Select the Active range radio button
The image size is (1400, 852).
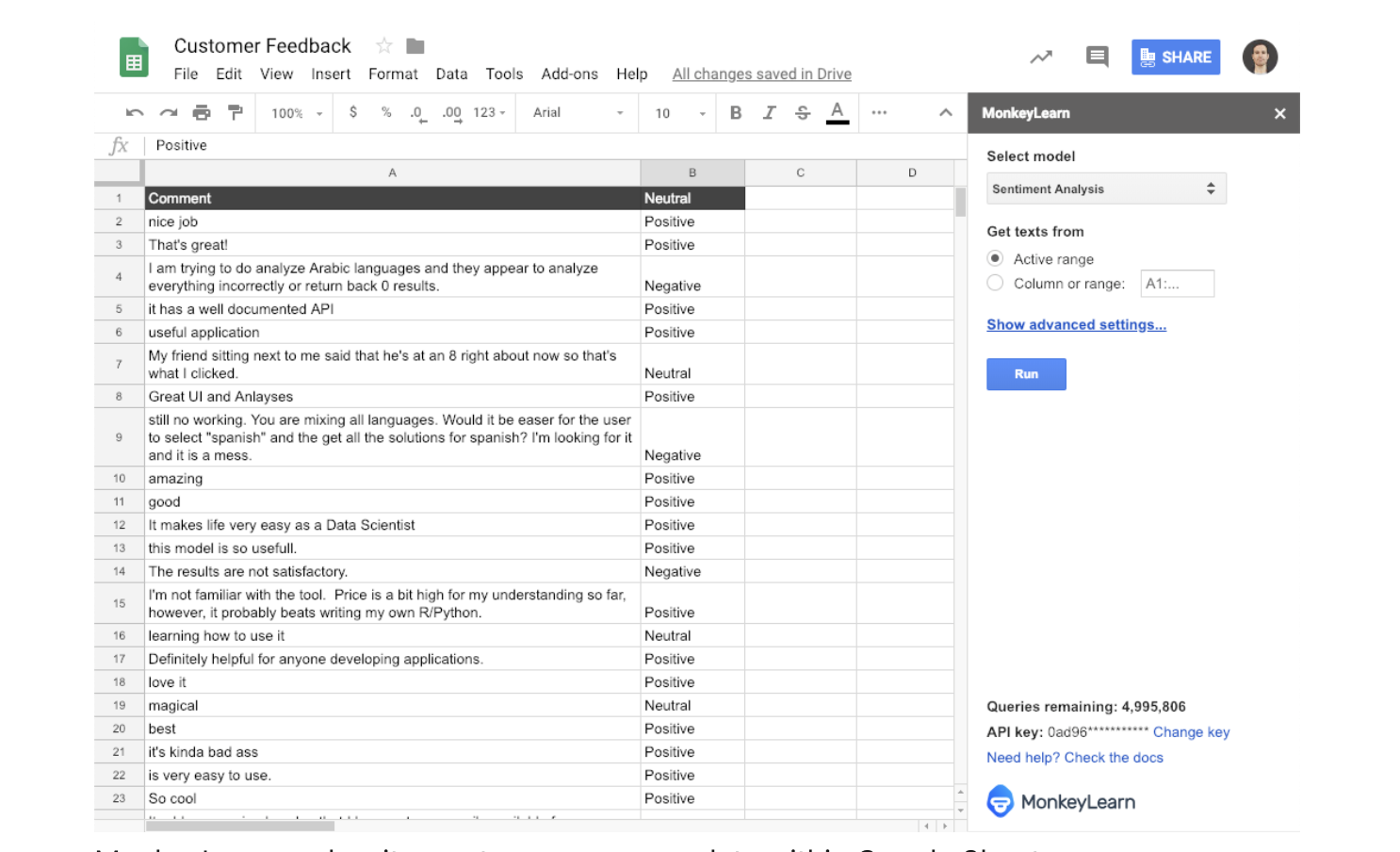(x=995, y=258)
